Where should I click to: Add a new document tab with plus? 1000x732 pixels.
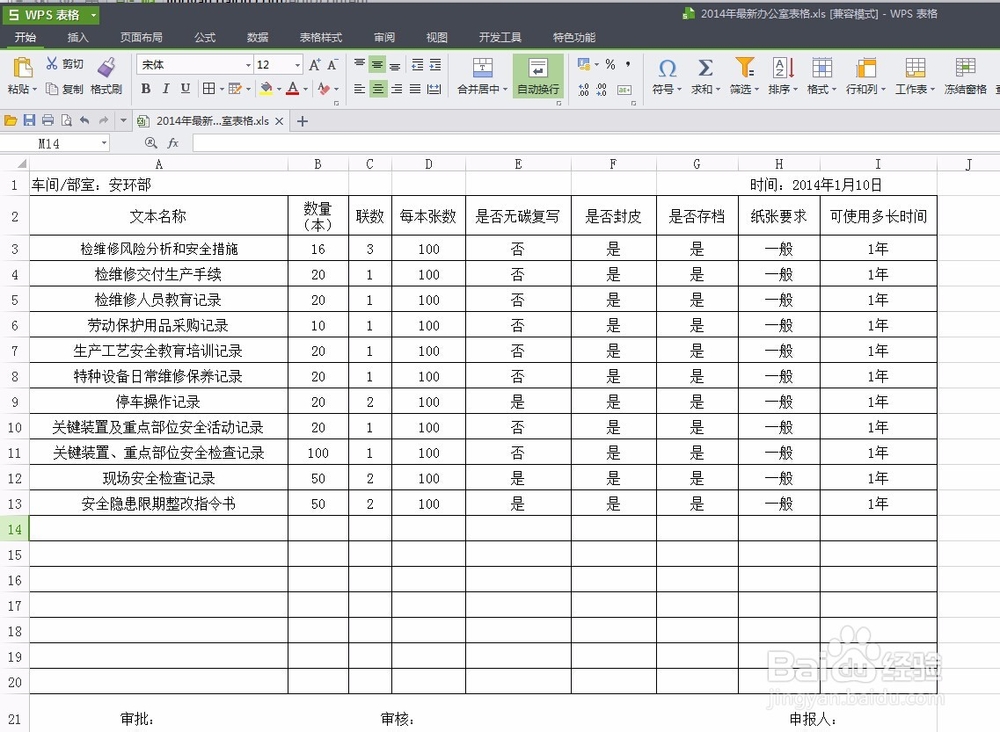tap(303, 121)
